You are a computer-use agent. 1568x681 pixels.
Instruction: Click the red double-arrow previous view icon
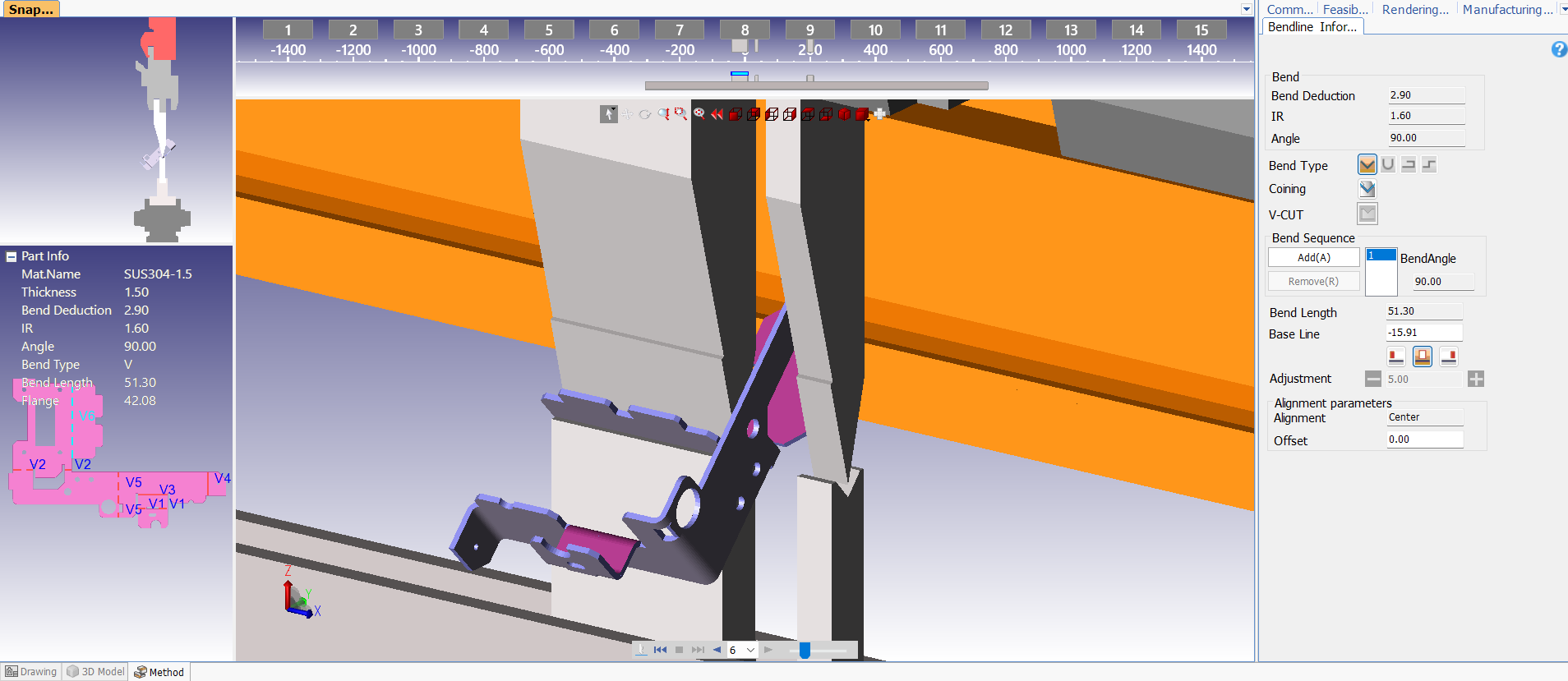pyautogui.click(x=717, y=114)
